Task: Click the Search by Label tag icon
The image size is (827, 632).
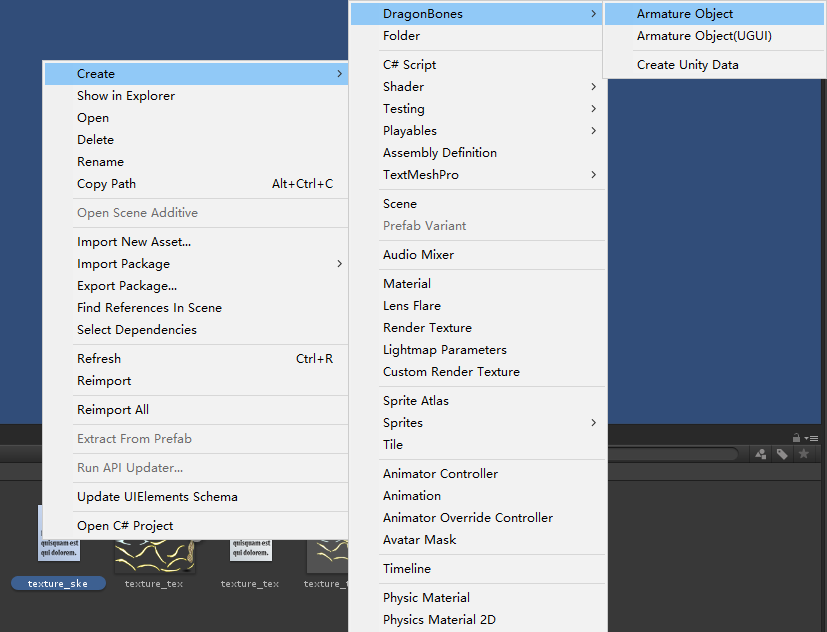Action: [x=782, y=454]
